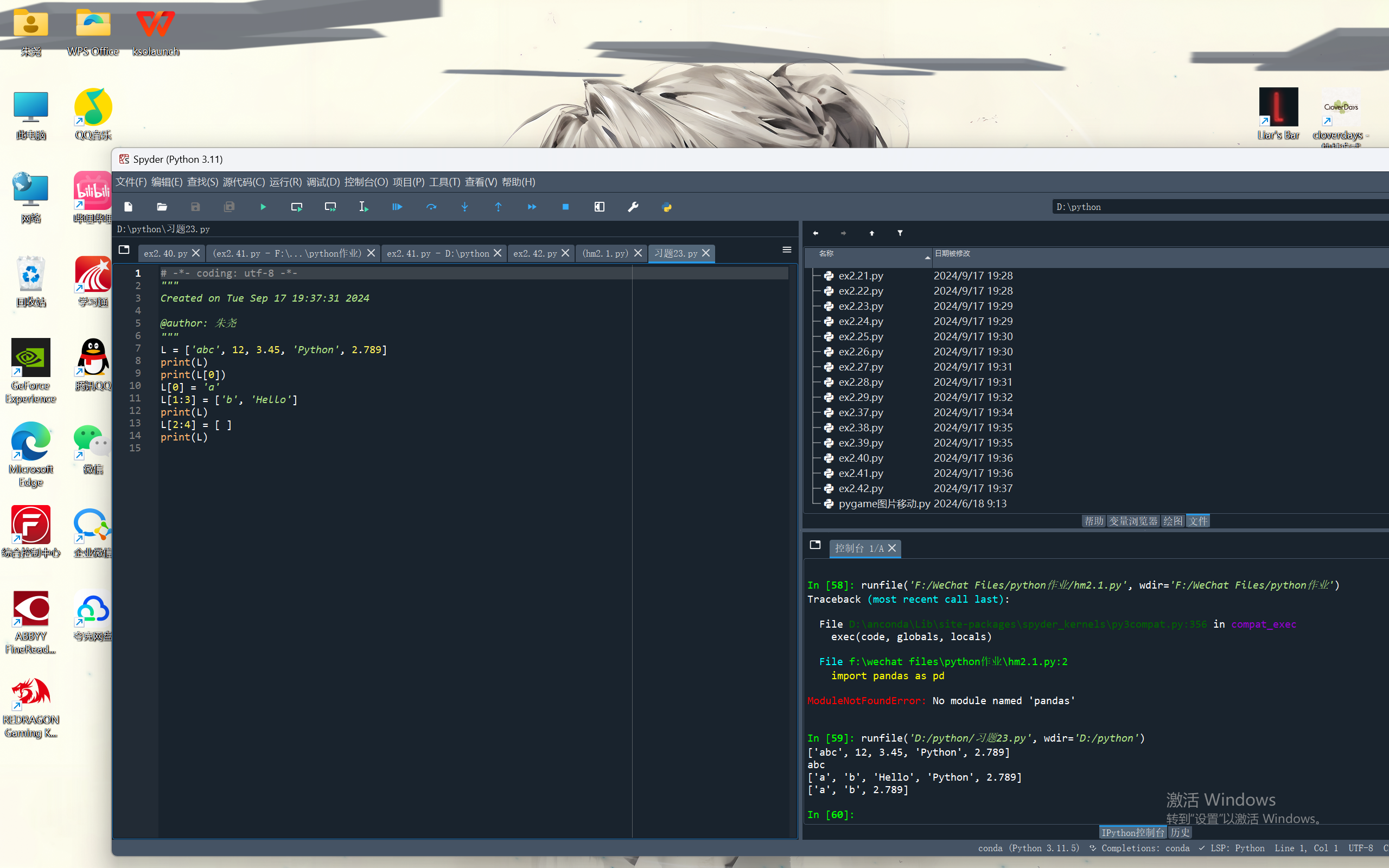Viewport: 1389px width, 868px height.
Task: Open preferences with the wrench icon
Action: (x=633, y=207)
